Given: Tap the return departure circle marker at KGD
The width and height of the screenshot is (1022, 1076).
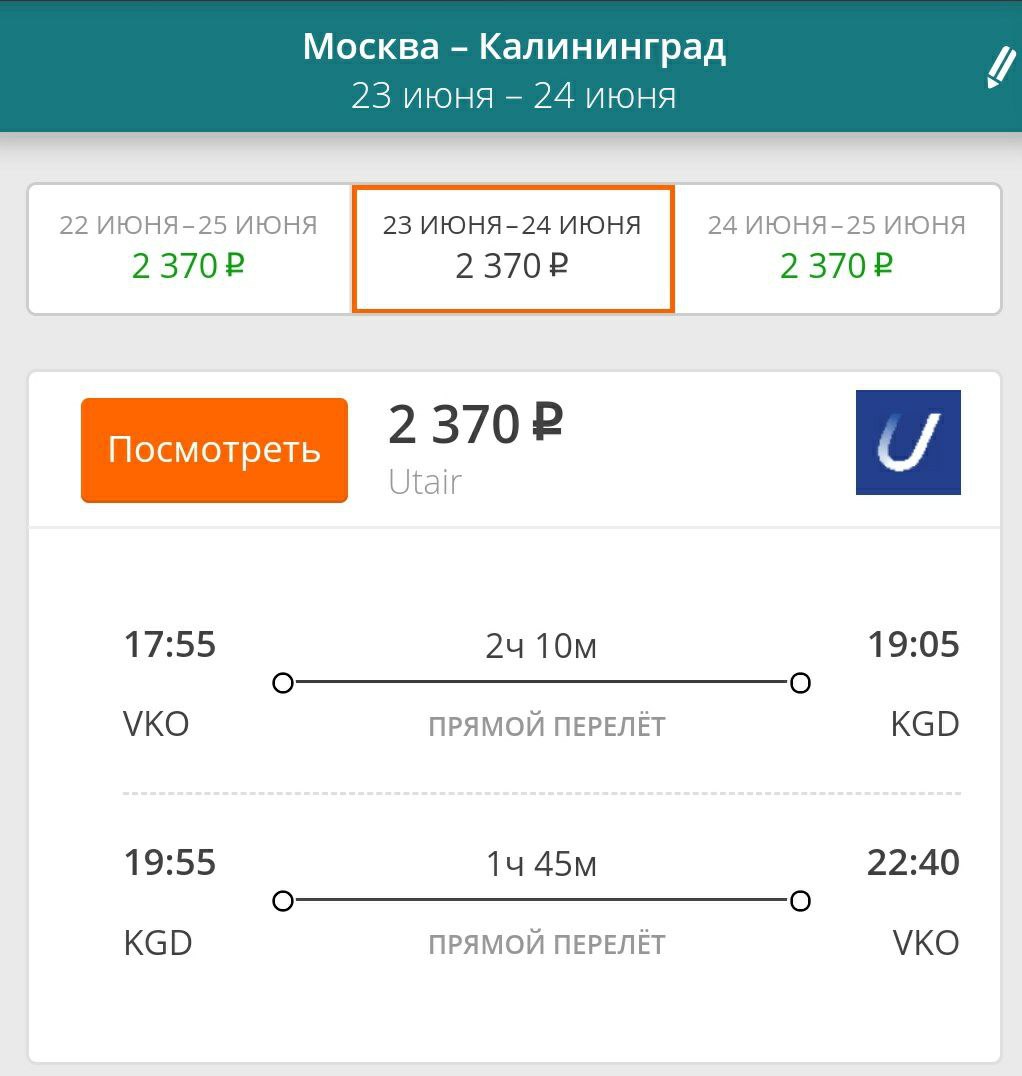Looking at the screenshot, I should (283, 901).
